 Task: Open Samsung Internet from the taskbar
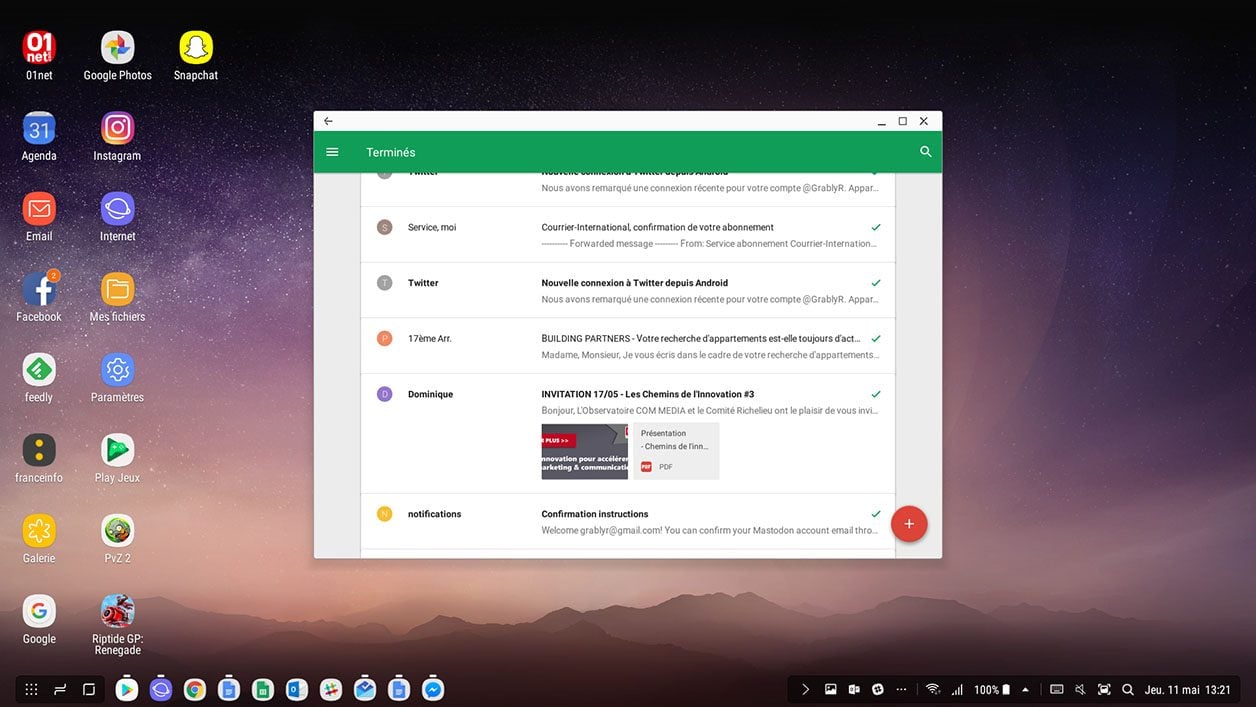161,689
